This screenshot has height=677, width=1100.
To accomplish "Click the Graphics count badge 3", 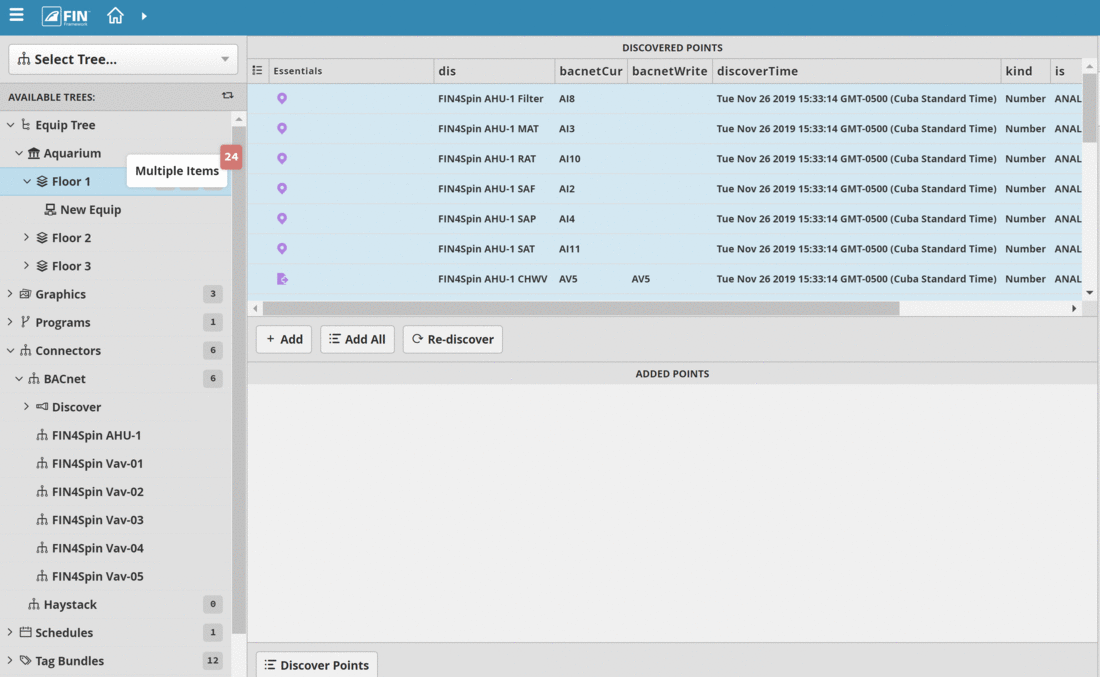I will click(213, 294).
